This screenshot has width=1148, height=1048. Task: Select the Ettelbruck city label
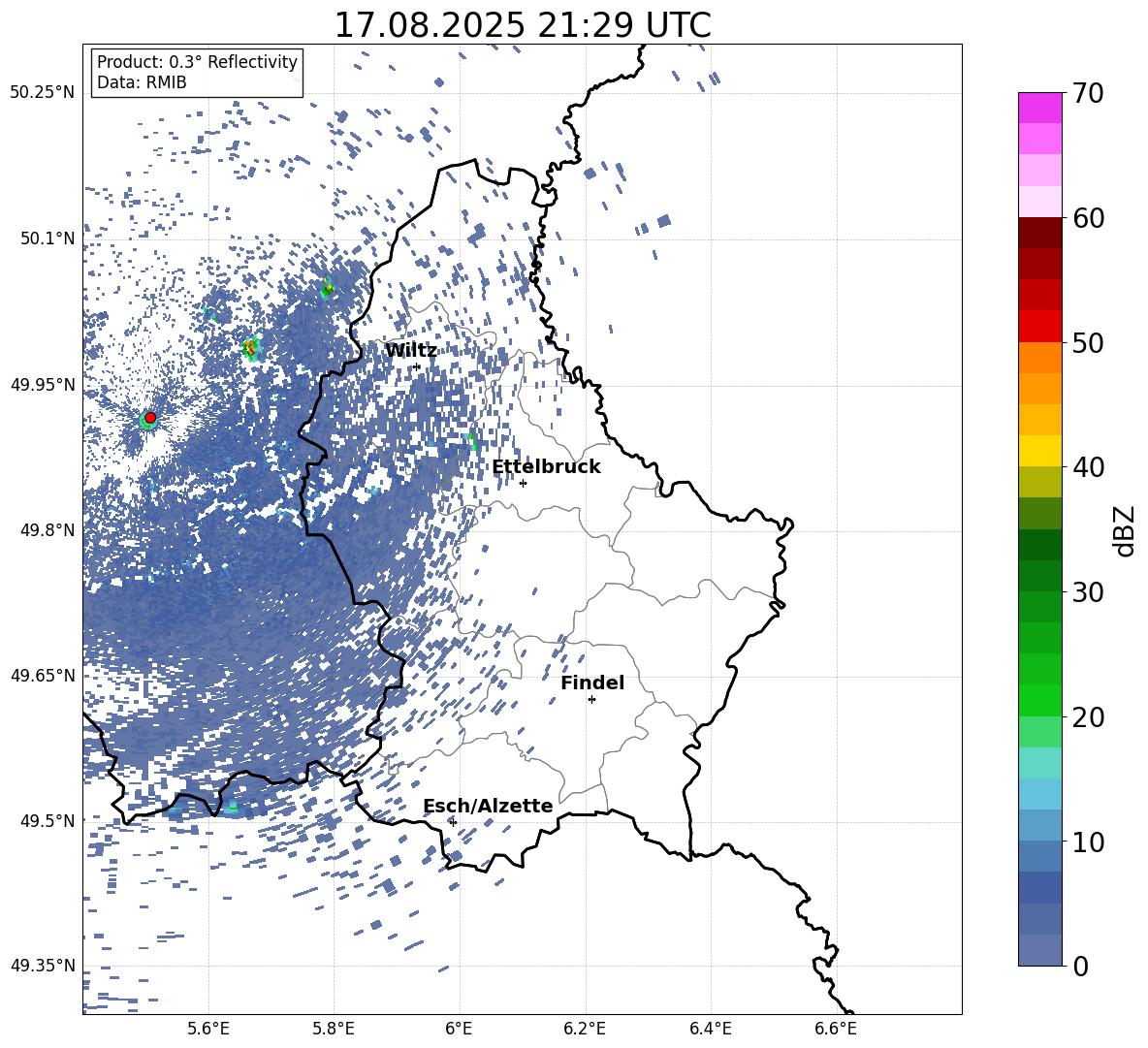tap(546, 467)
